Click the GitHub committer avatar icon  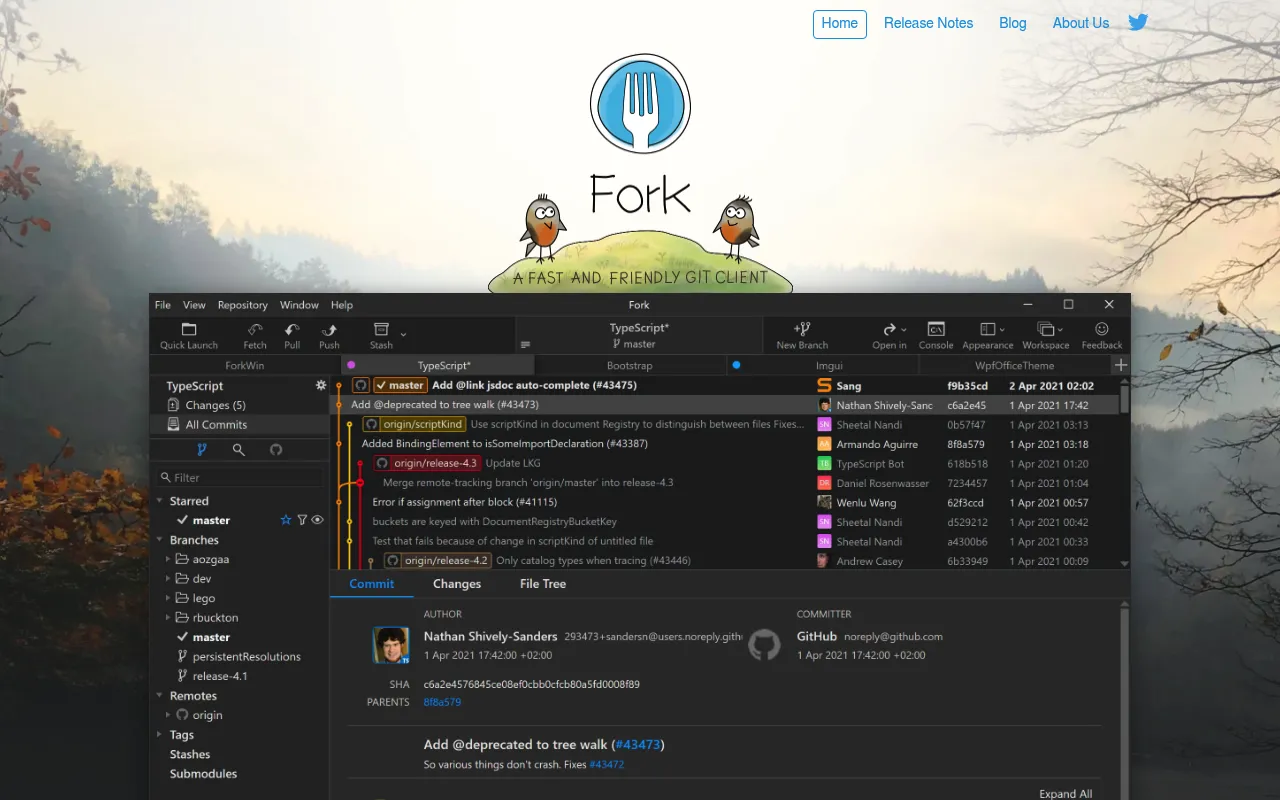764,645
